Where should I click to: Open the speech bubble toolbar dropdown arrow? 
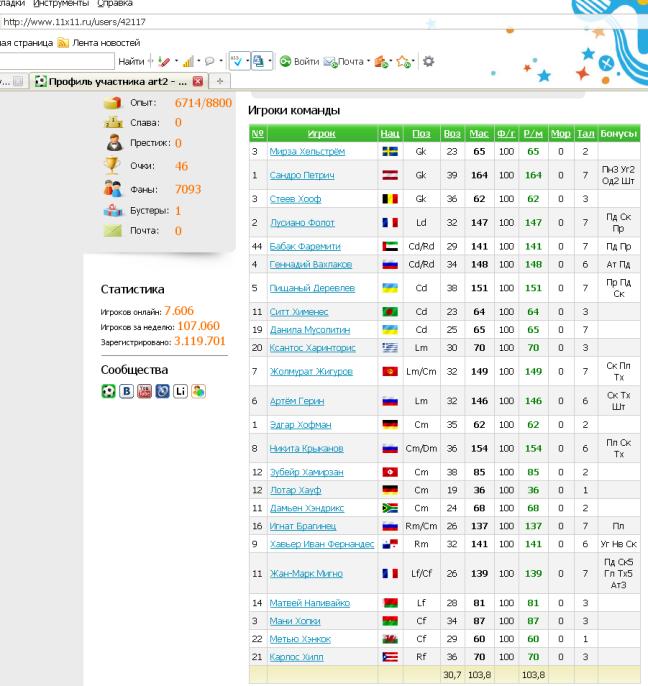coord(220,61)
